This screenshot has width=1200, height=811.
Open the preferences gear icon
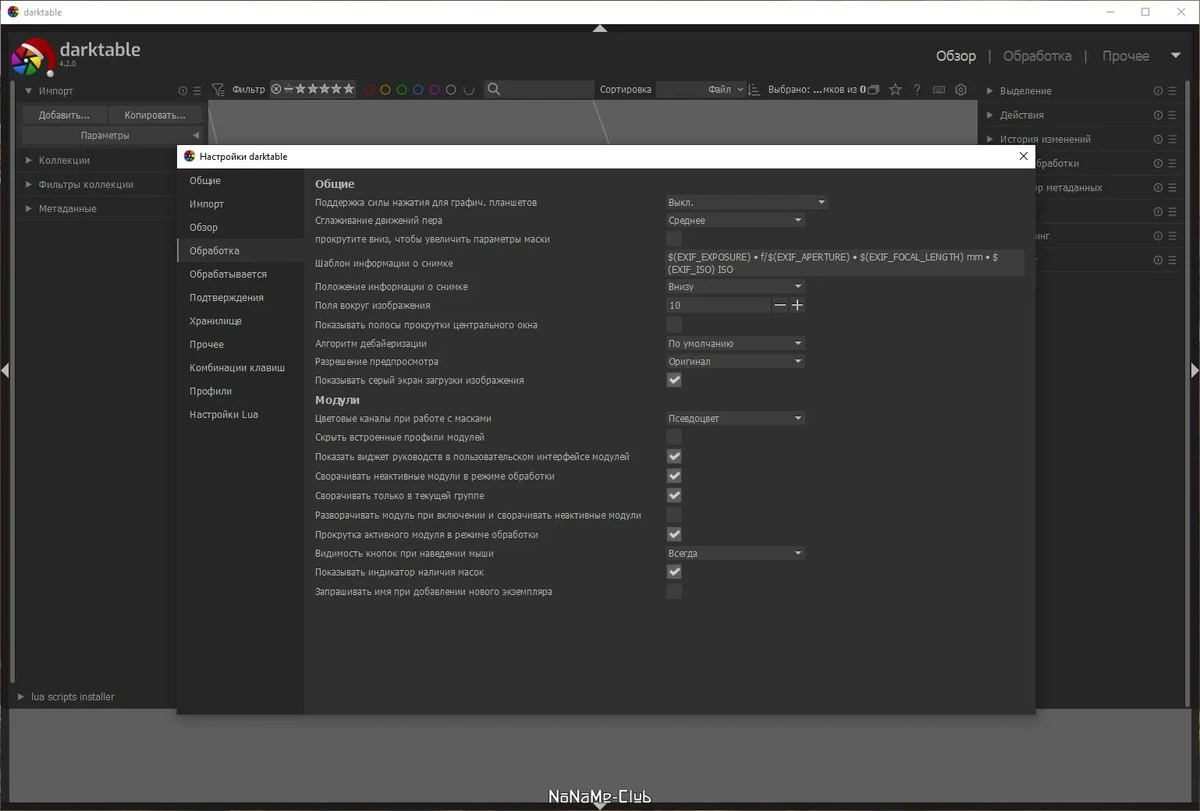pos(961,89)
